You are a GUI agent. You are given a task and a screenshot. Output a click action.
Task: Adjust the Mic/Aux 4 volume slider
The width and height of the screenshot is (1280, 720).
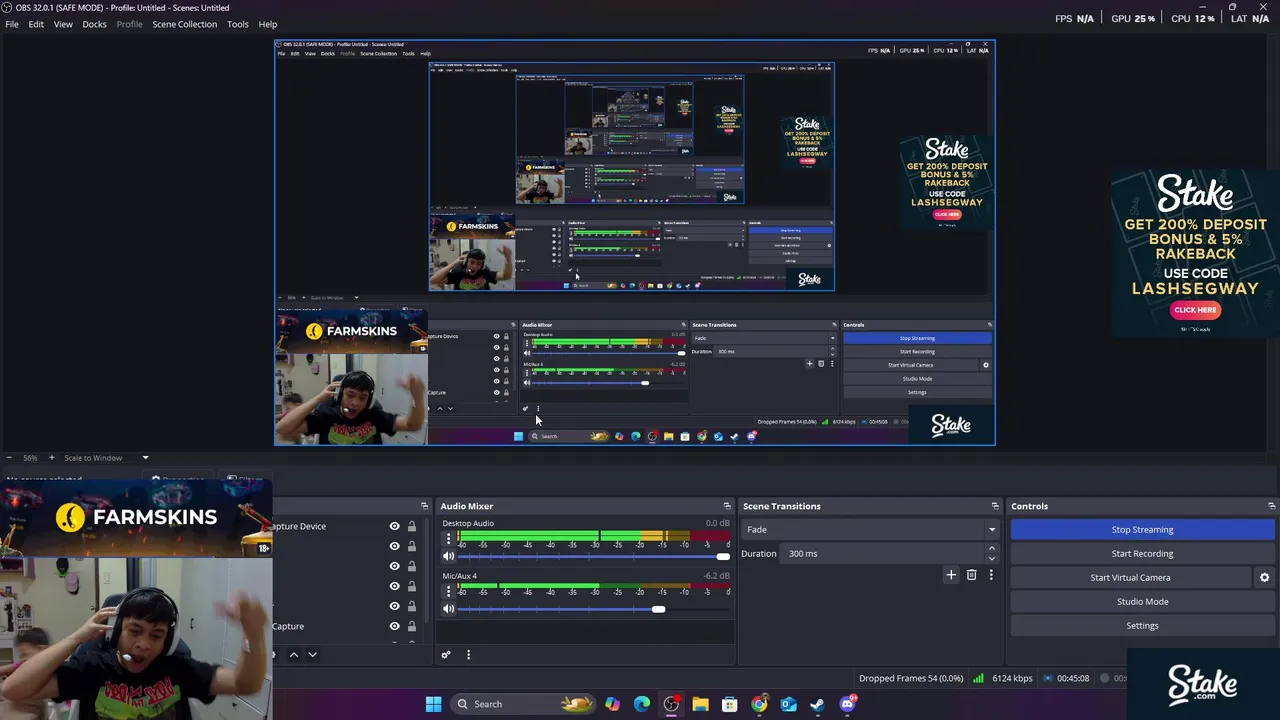594,609
